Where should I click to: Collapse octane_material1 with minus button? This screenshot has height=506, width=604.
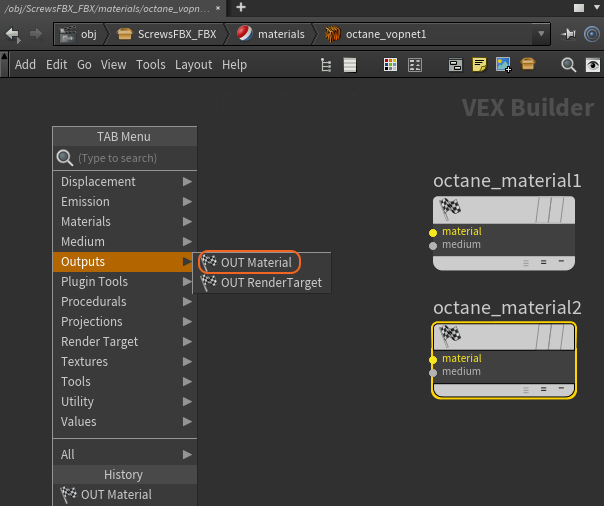(561, 261)
